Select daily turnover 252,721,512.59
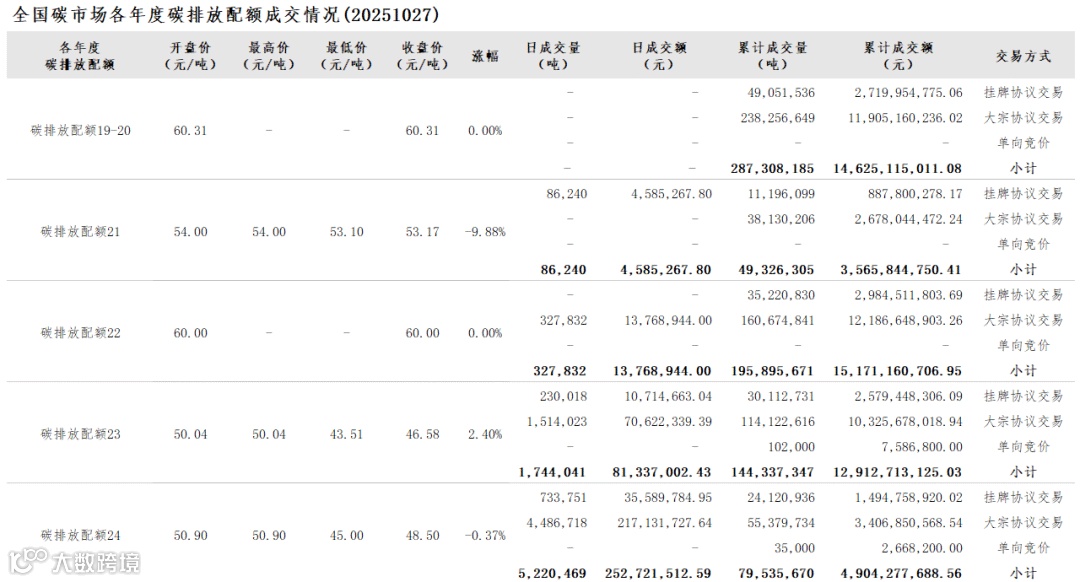The width and height of the screenshot is (1080, 582). point(658,573)
